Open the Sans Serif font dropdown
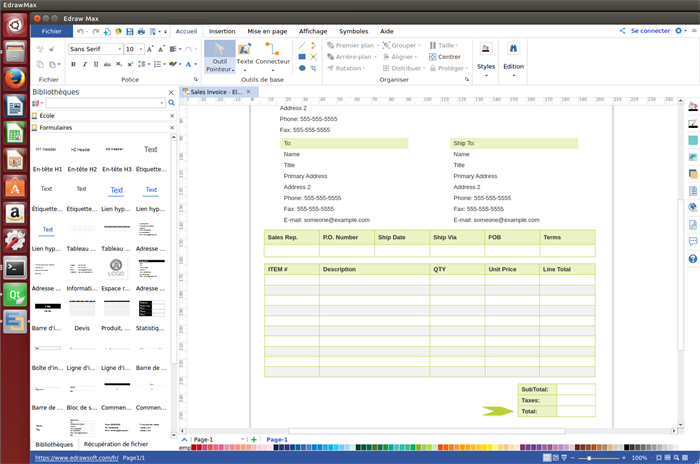 coord(95,49)
